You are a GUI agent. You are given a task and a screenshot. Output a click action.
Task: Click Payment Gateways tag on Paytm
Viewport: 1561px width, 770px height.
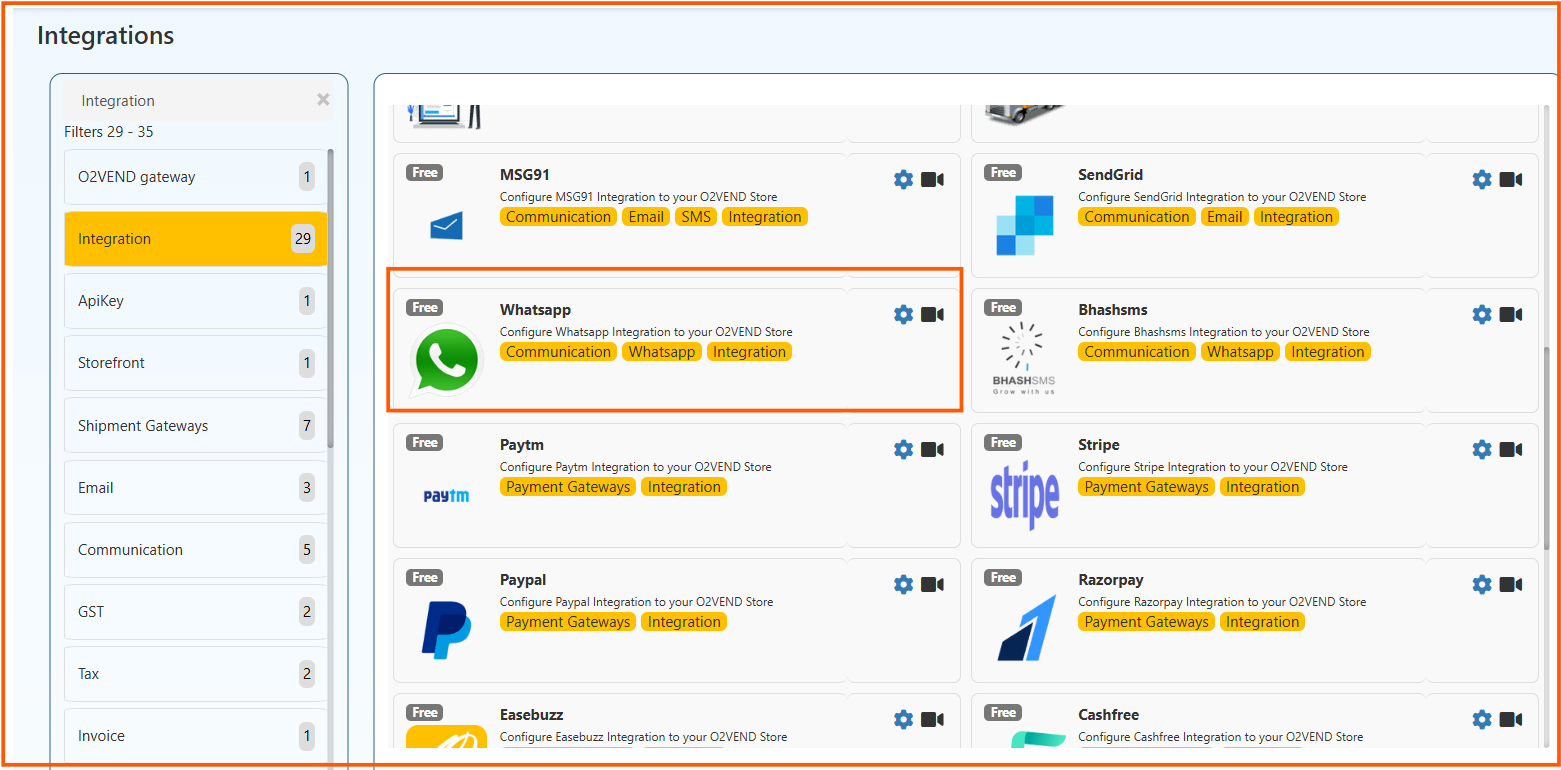point(568,487)
